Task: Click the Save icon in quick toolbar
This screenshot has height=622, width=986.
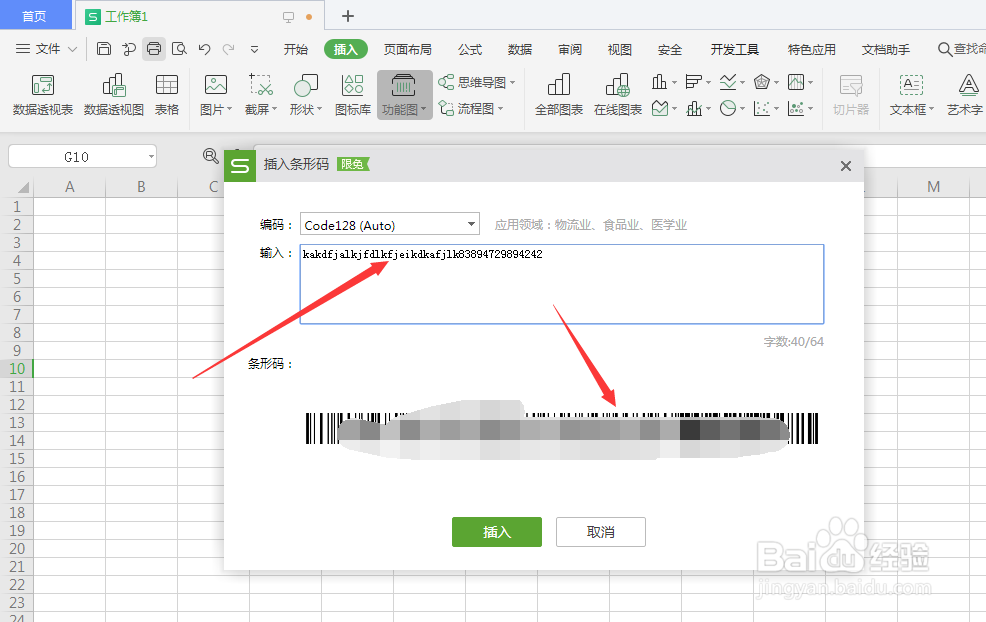Action: [x=104, y=49]
